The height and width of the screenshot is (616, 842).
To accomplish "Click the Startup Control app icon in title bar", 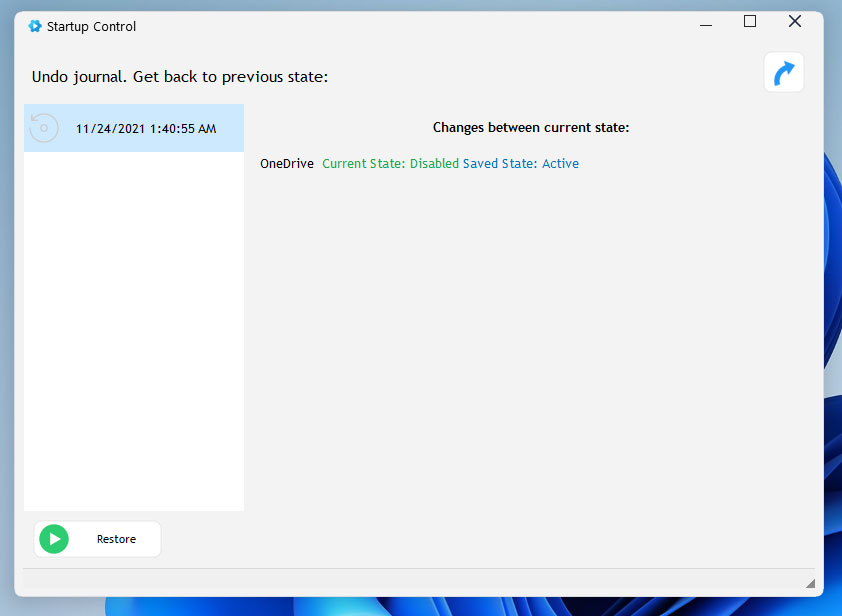I will pyautogui.click(x=35, y=27).
